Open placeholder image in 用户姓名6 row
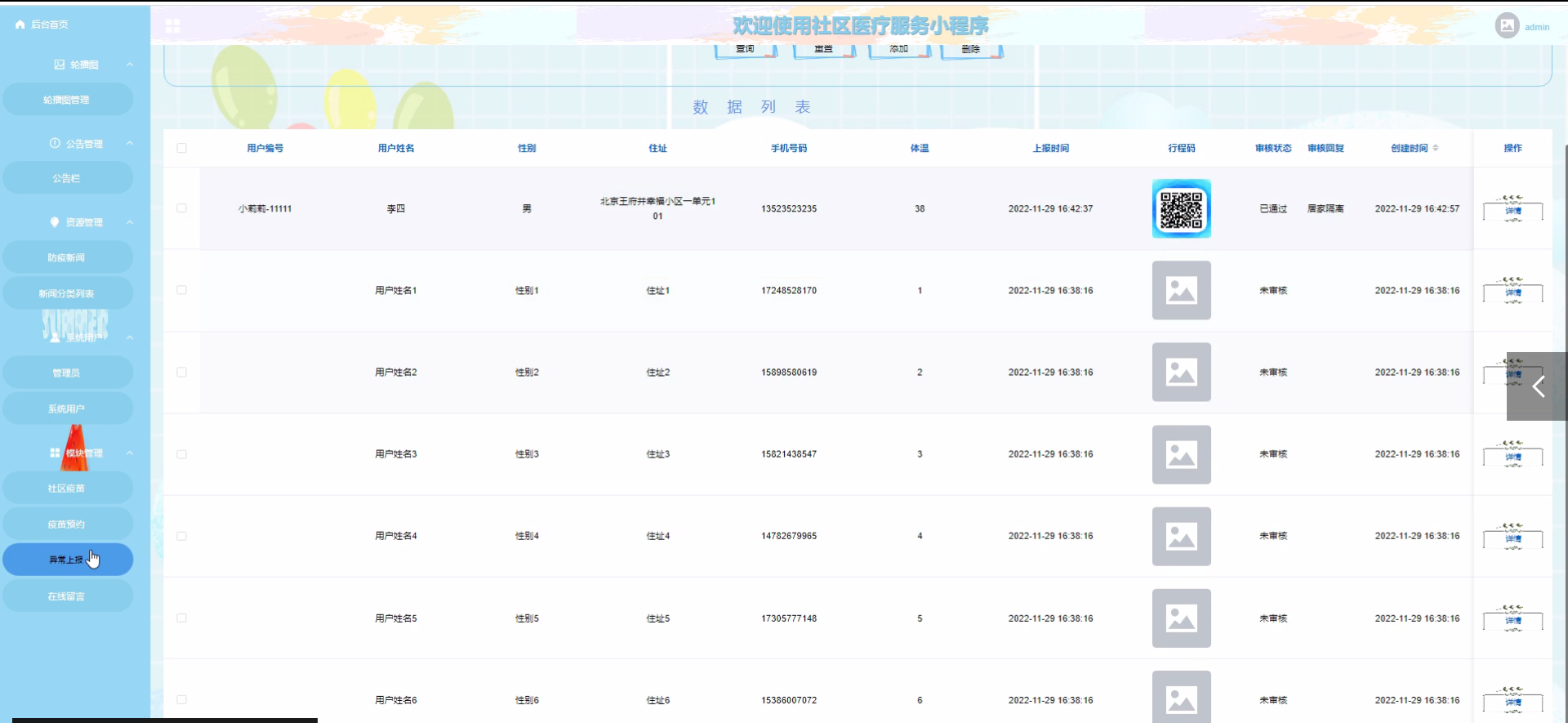 point(1181,697)
